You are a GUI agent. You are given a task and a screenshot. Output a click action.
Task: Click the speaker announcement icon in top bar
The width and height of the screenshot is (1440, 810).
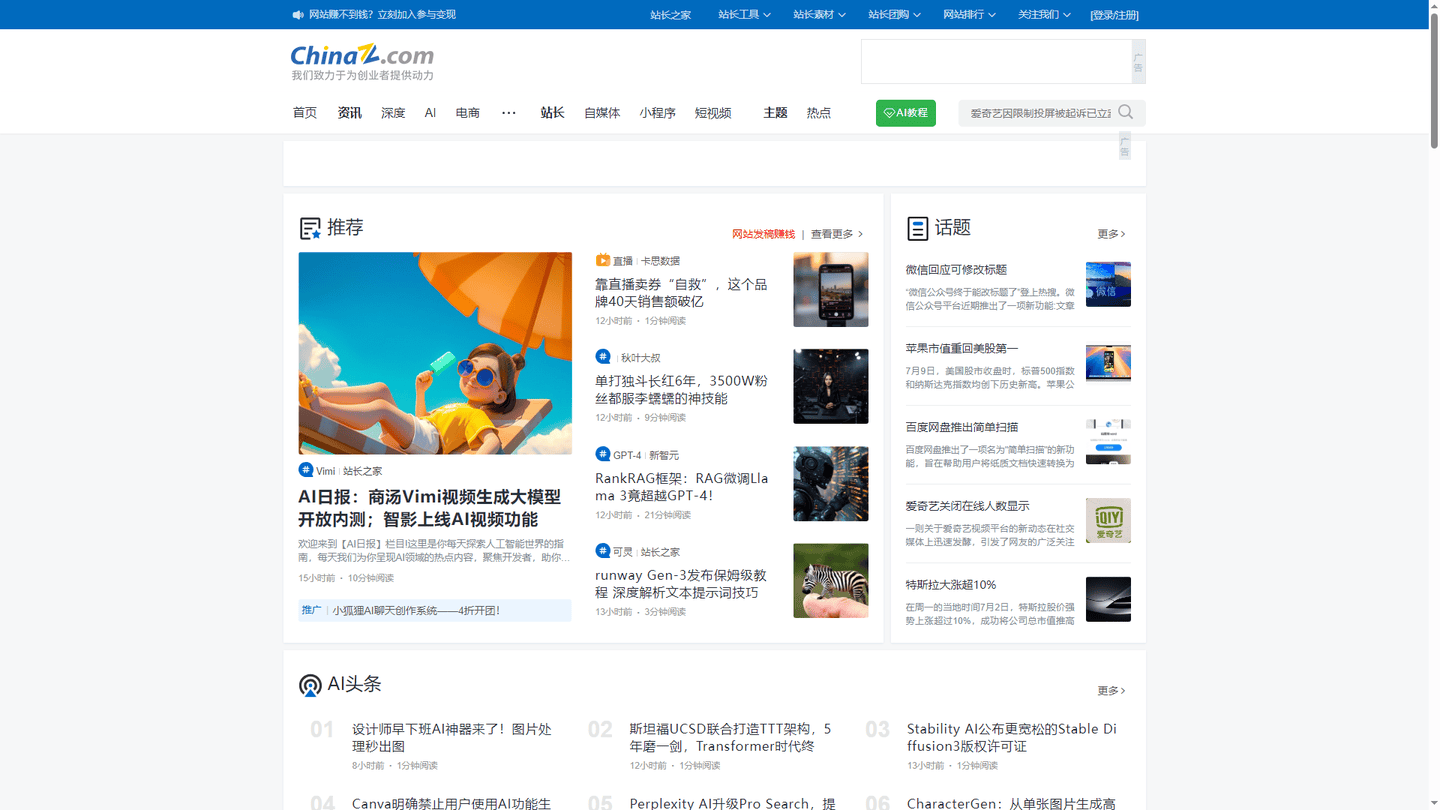[x=298, y=15]
